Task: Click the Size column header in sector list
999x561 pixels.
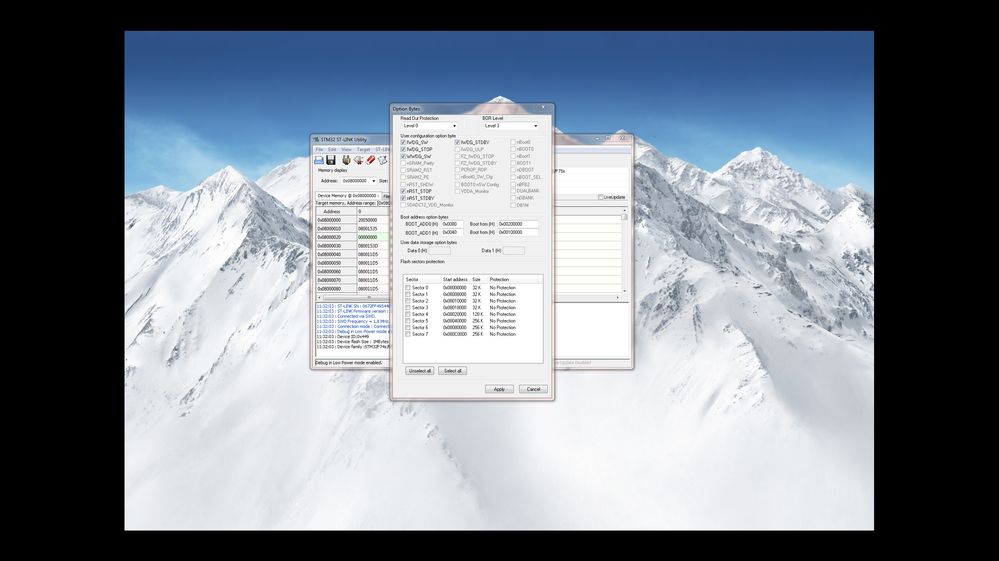Action: [479, 280]
